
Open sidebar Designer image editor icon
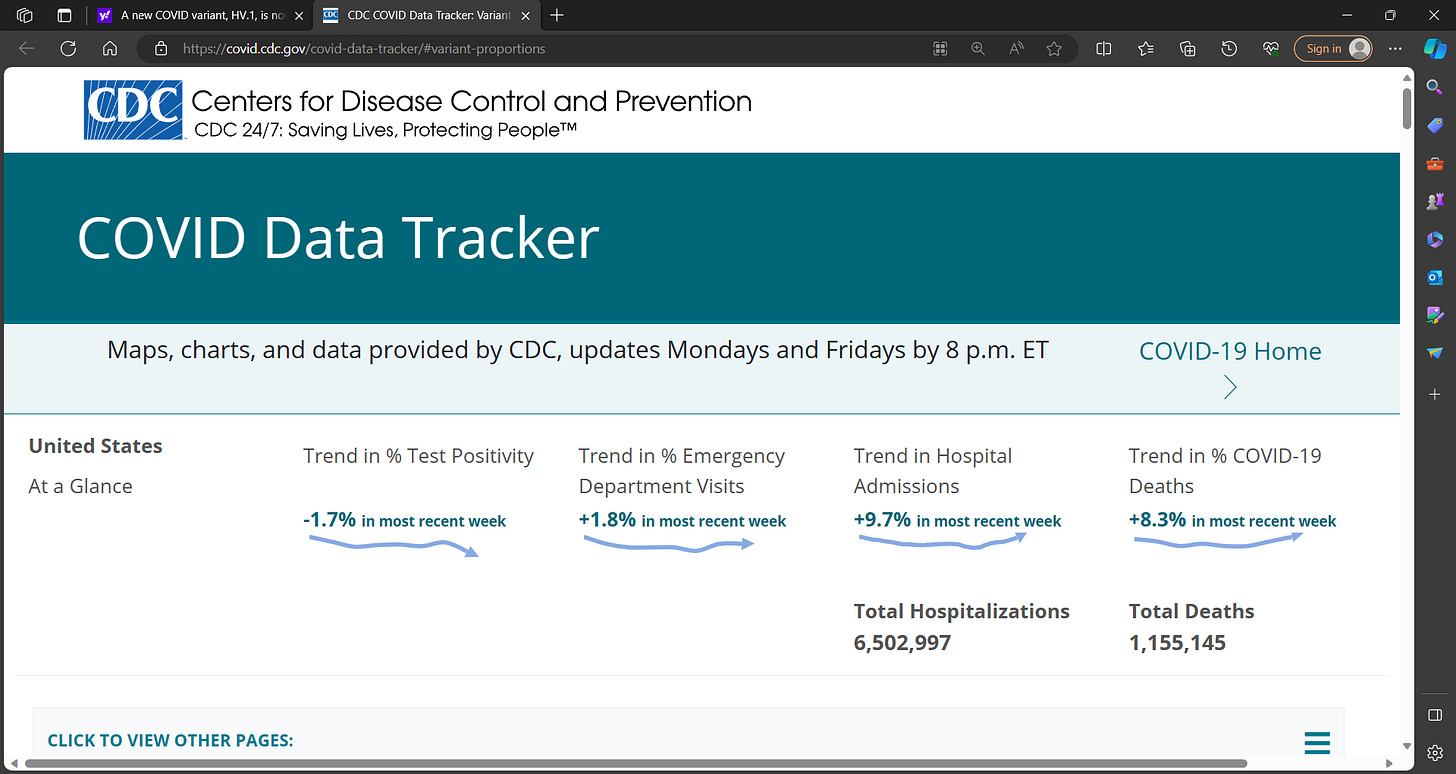tap(1434, 315)
